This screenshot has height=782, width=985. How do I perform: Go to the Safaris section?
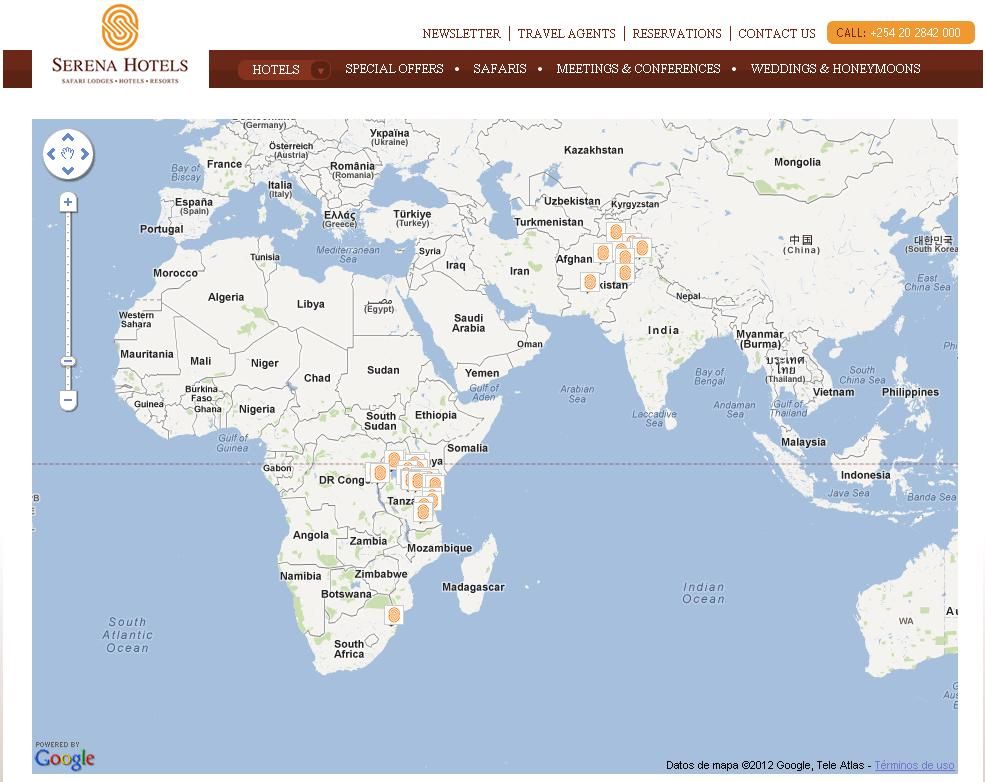[x=499, y=69]
